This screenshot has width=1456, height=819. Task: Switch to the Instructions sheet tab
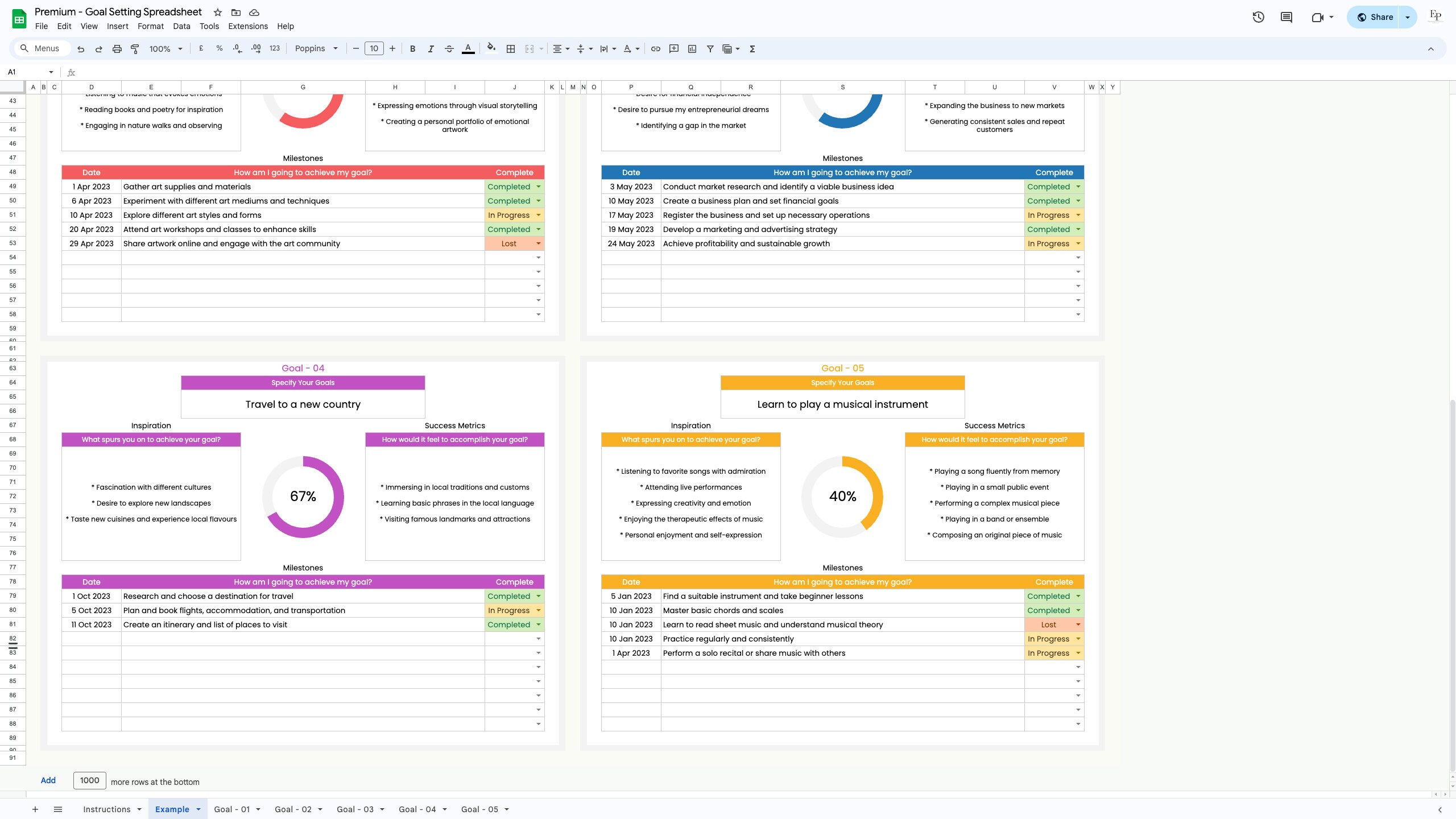pyautogui.click(x=107, y=809)
